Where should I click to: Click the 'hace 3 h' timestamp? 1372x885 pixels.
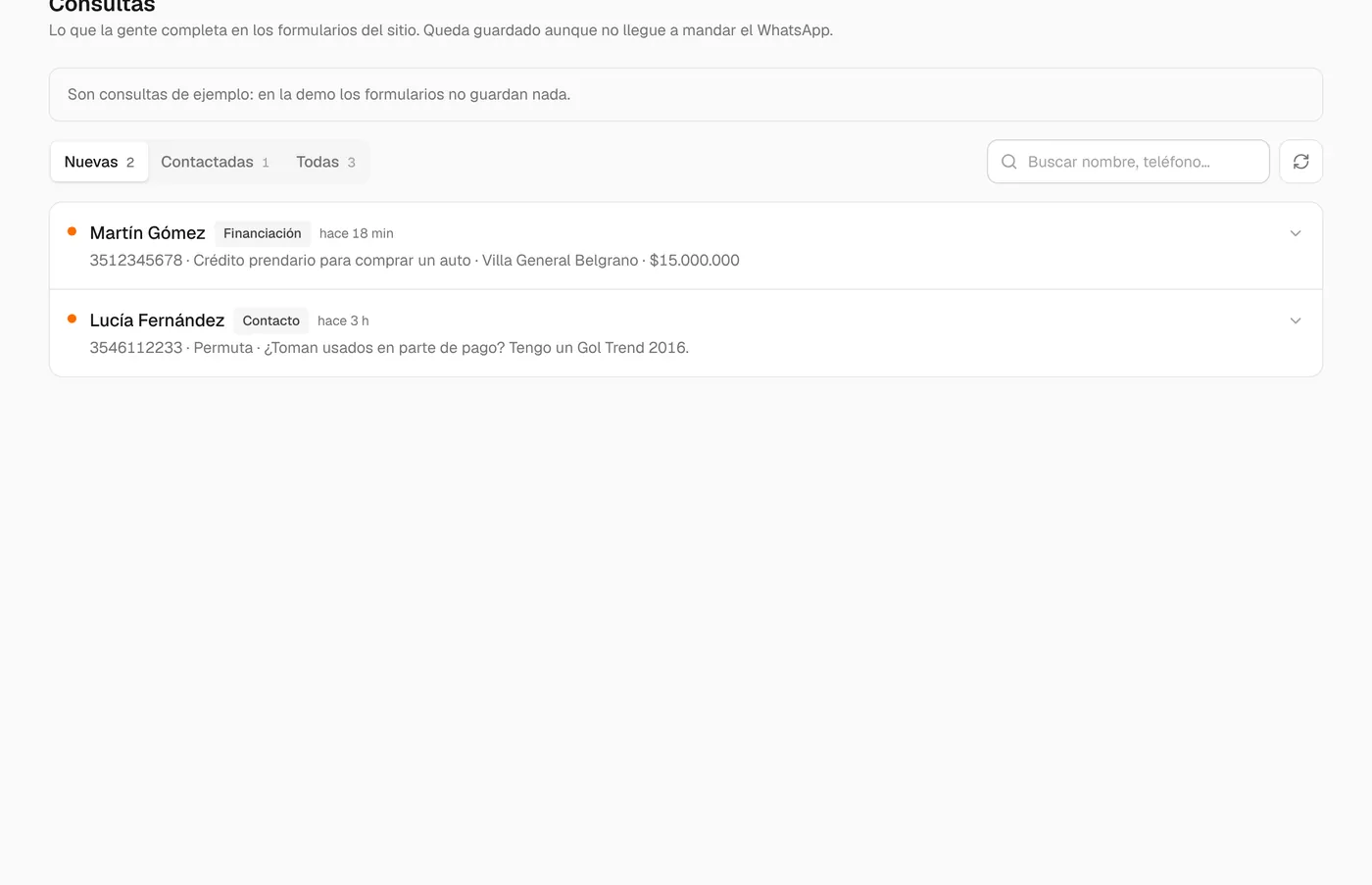click(343, 320)
